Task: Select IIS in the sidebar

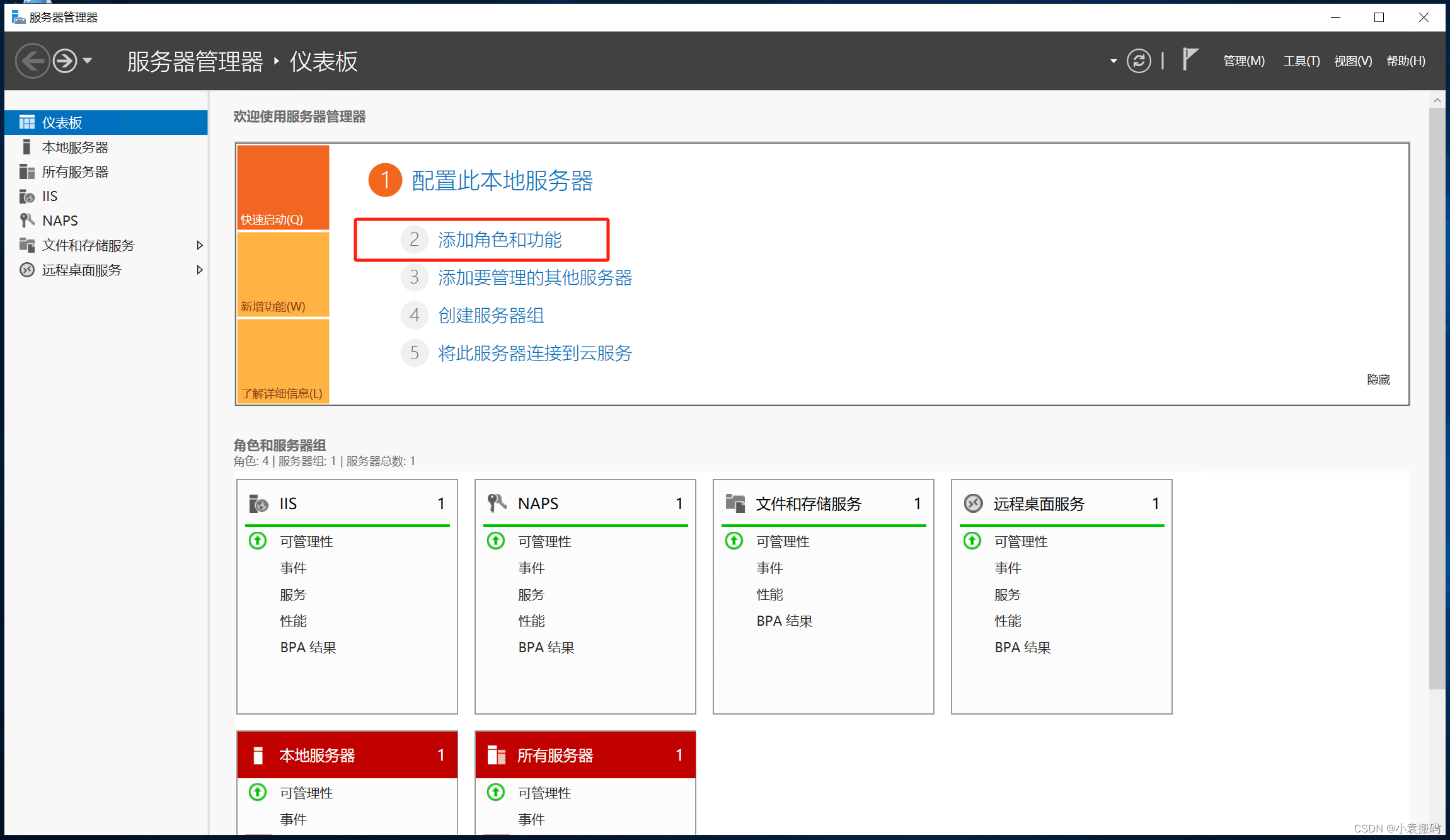Action: pyautogui.click(x=106, y=196)
